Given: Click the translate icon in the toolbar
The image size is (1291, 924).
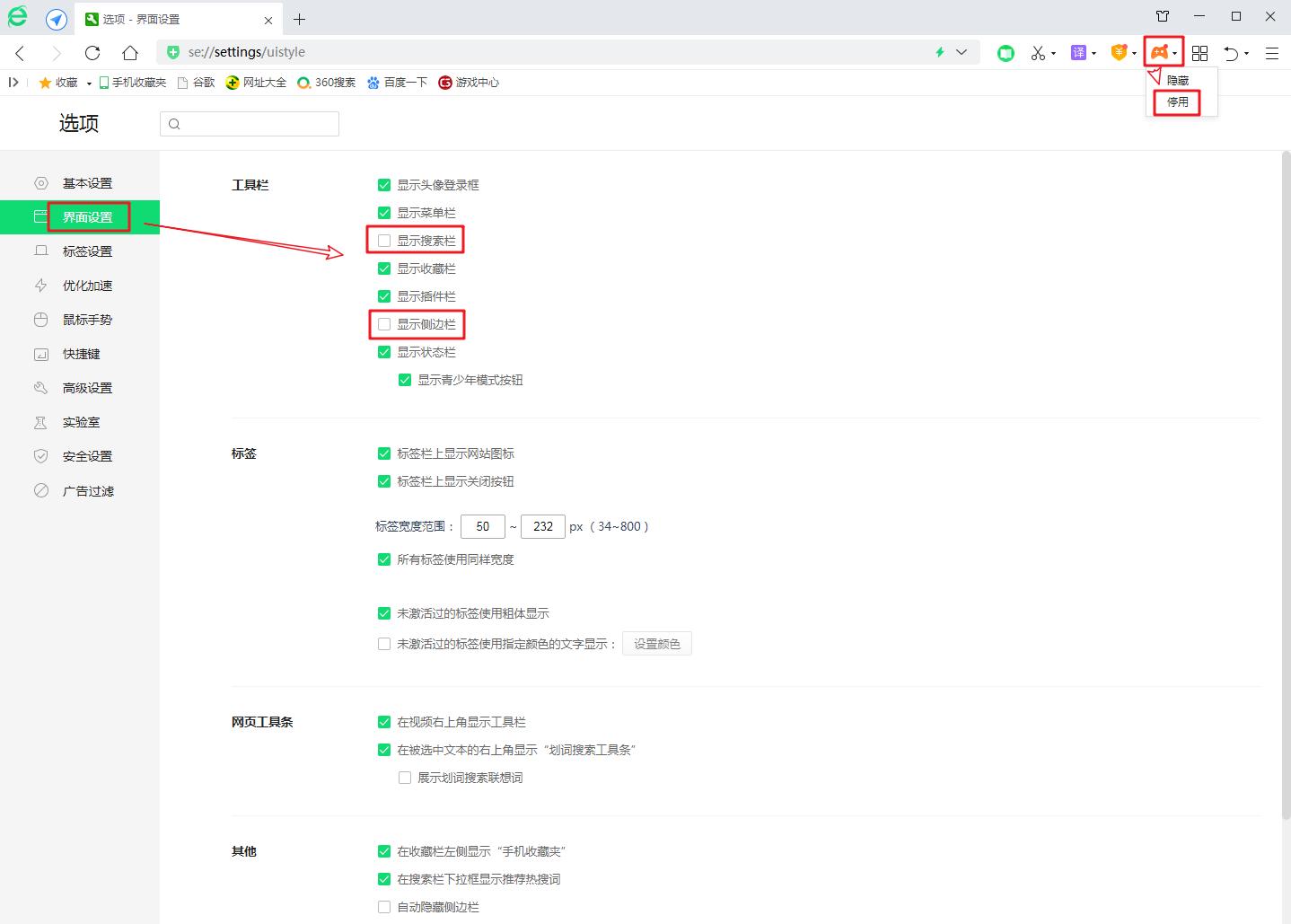Looking at the screenshot, I should point(1078,52).
